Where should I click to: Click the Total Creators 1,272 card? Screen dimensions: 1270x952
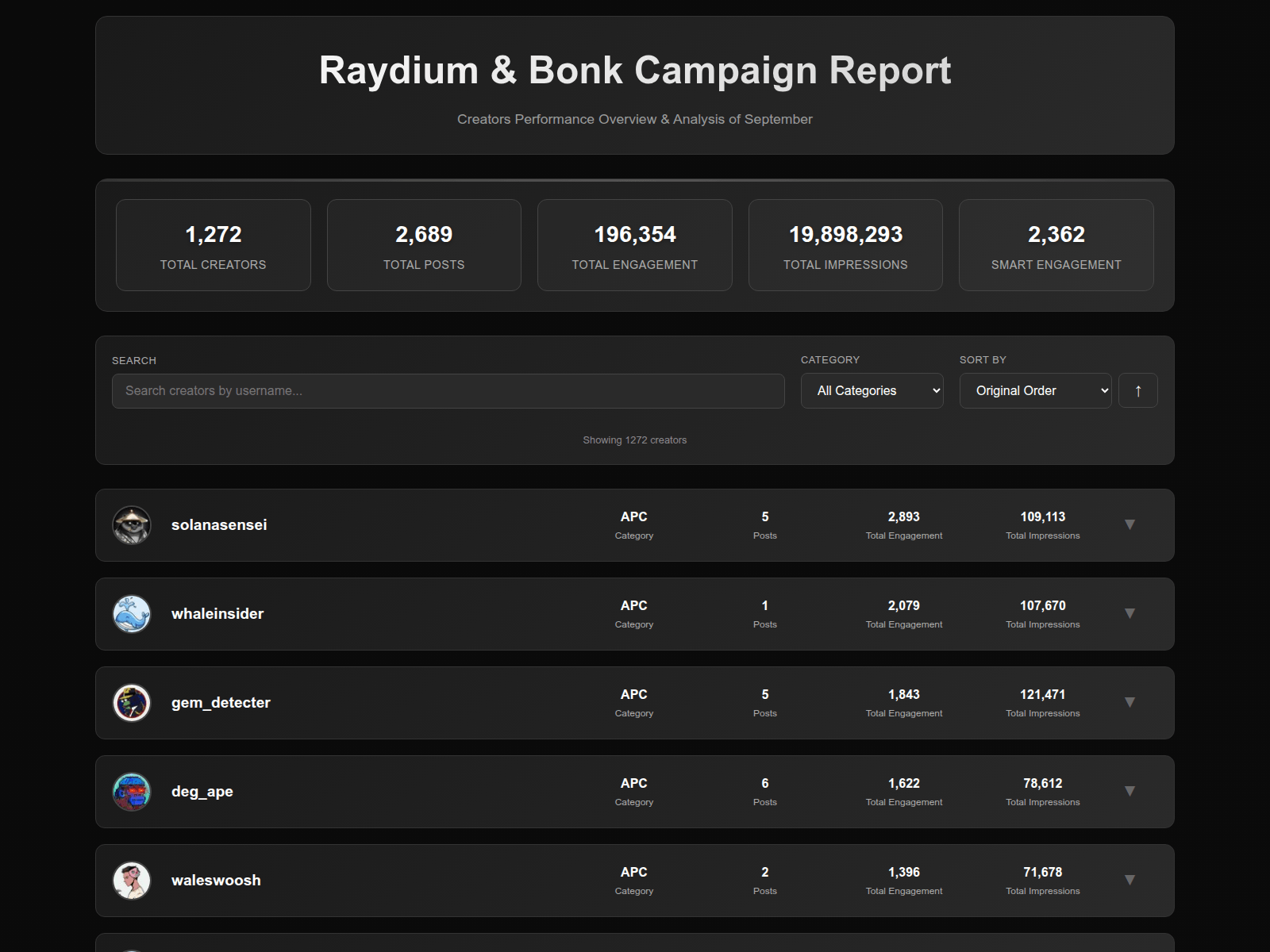pos(214,245)
